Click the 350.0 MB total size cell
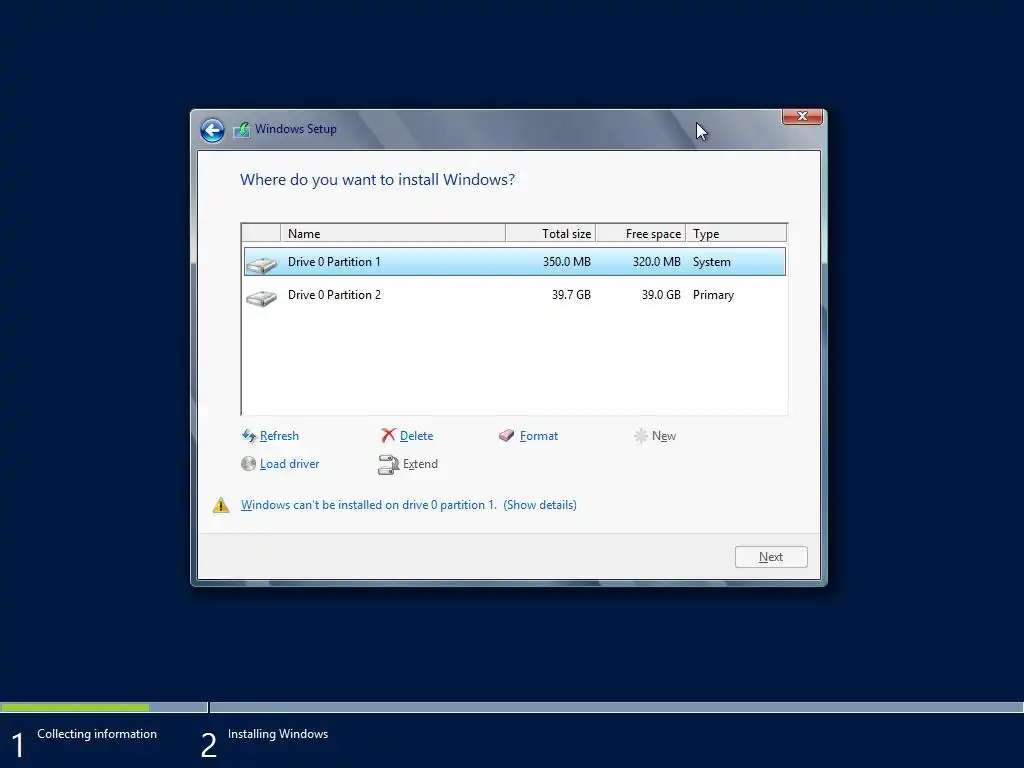The height and width of the screenshot is (768, 1024). [x=566, y=262]
